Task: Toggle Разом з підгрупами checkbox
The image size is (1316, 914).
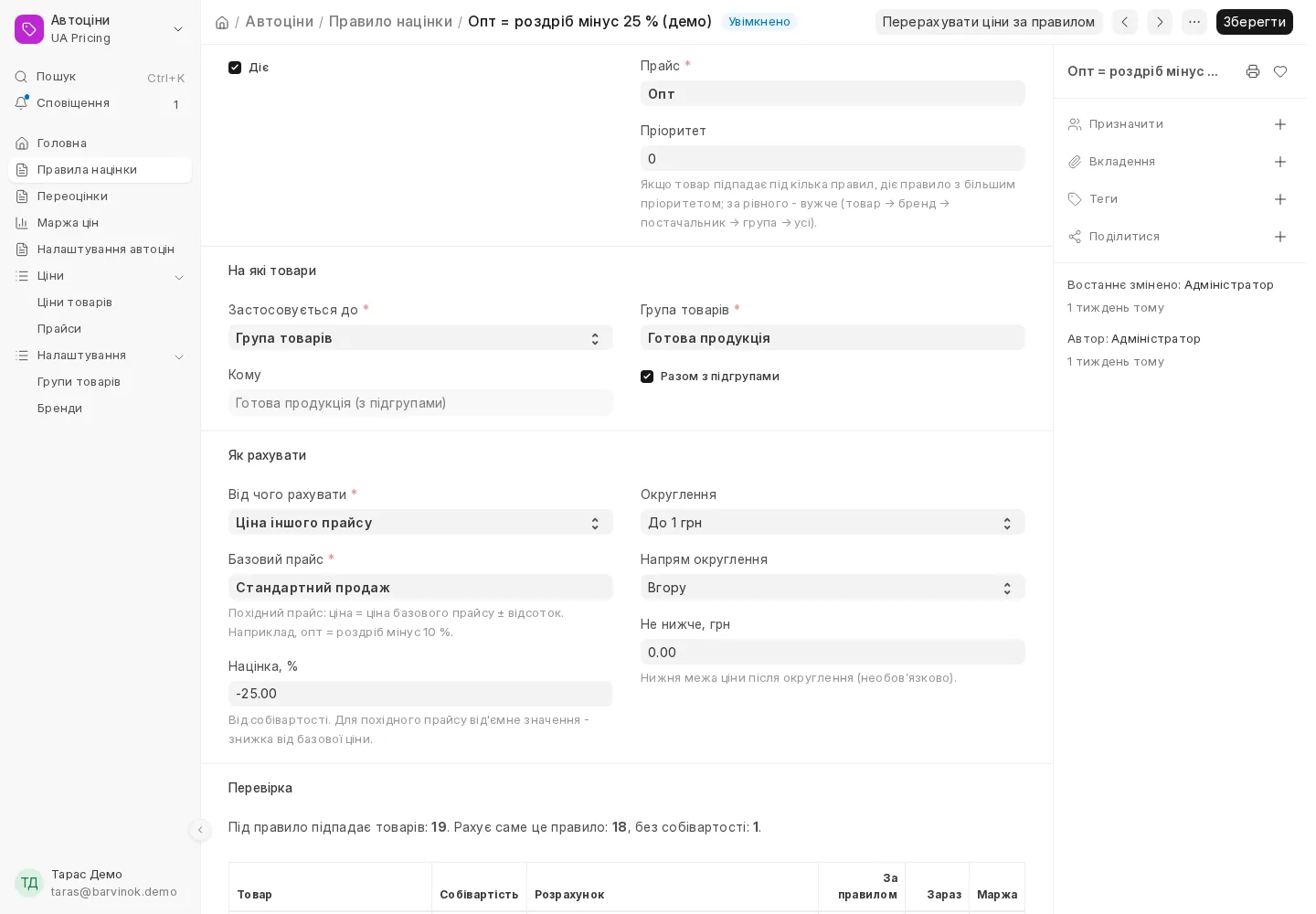Action: (647, 377)
